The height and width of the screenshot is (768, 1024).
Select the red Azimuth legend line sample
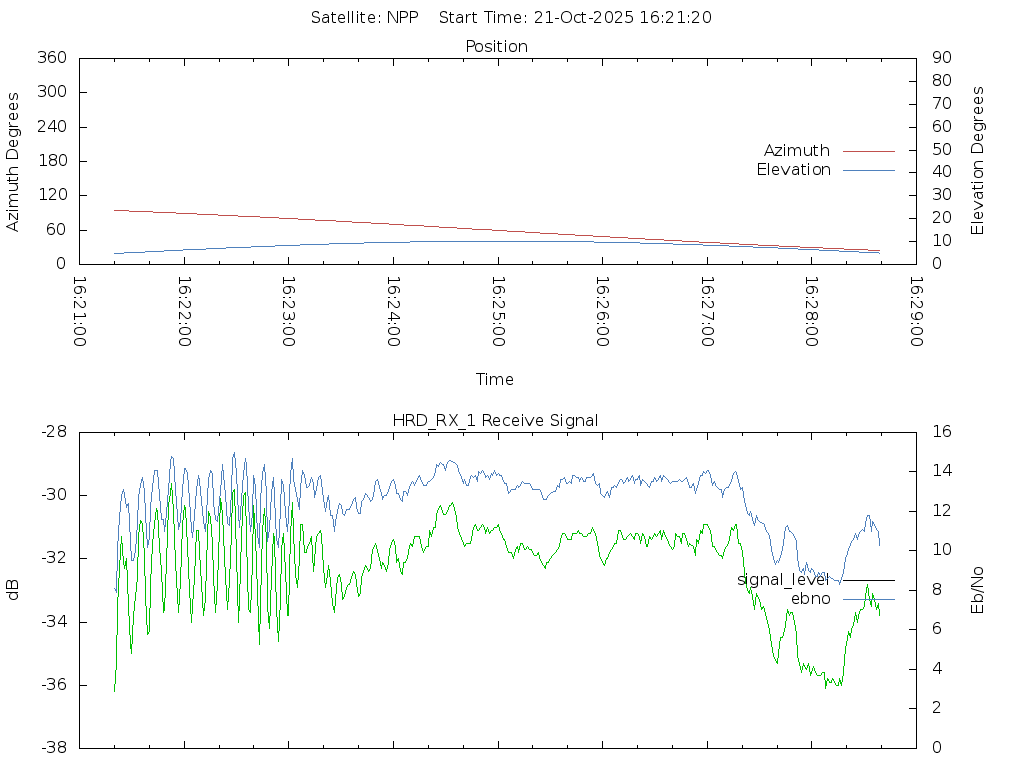[868, 150]
